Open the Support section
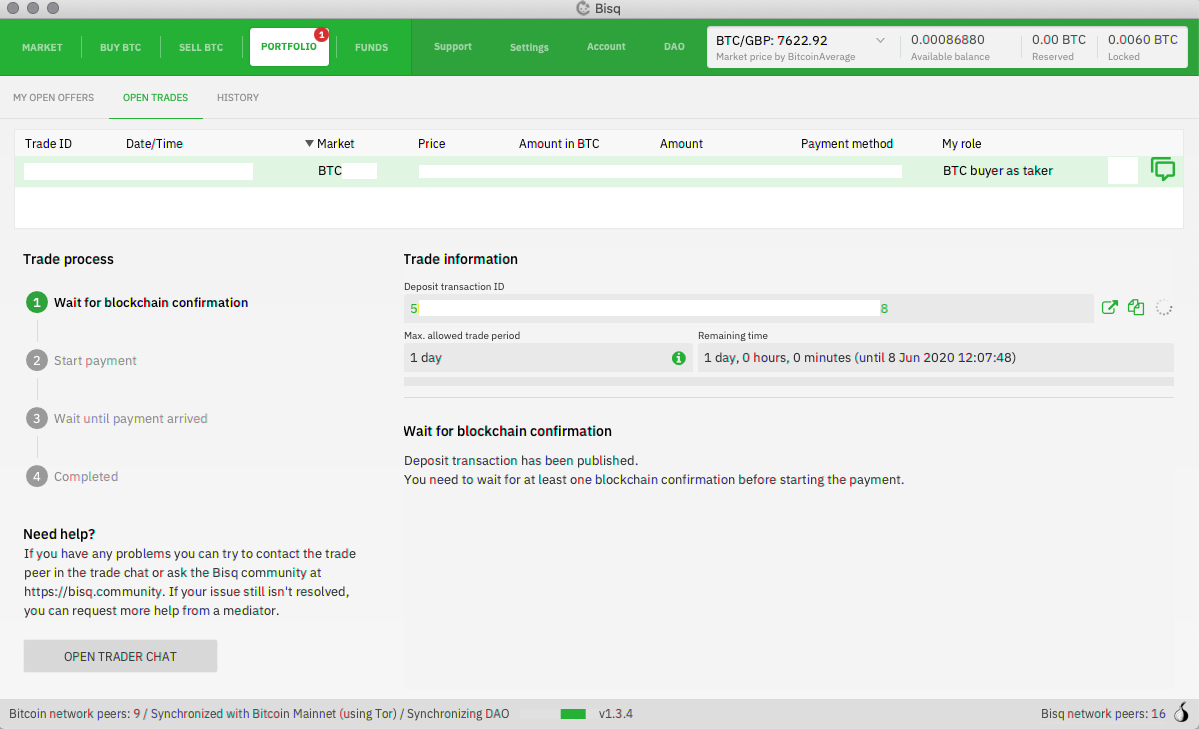The height and width of the screenshot is (729, 1199). pos(453,47)
